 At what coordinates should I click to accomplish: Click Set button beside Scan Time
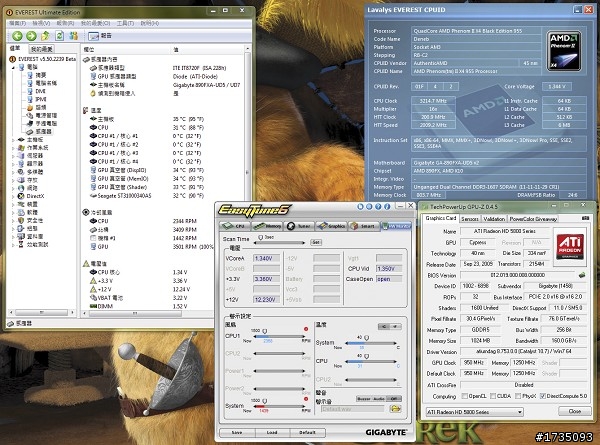point(316,242)
